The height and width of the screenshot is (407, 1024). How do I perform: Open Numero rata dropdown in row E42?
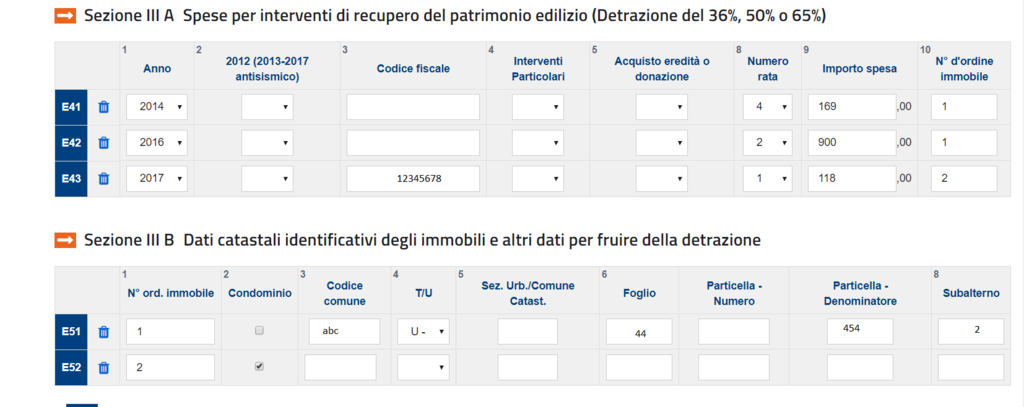(x=767, y=142)
